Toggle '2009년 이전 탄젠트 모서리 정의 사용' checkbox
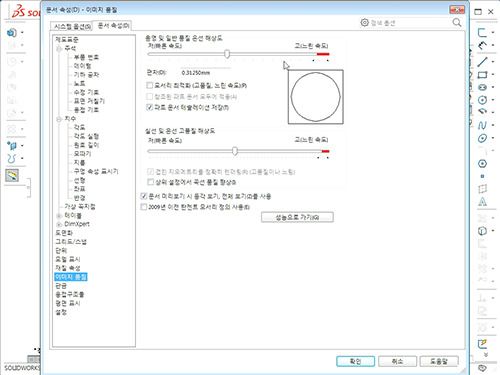The image size is (500, 375). pos(144,207)
